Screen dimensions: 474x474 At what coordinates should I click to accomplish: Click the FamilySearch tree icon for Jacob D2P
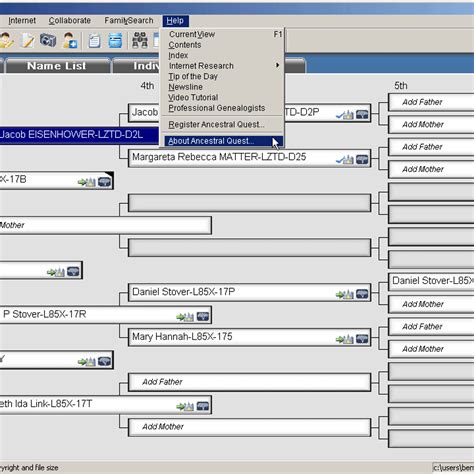coord(362,115)
